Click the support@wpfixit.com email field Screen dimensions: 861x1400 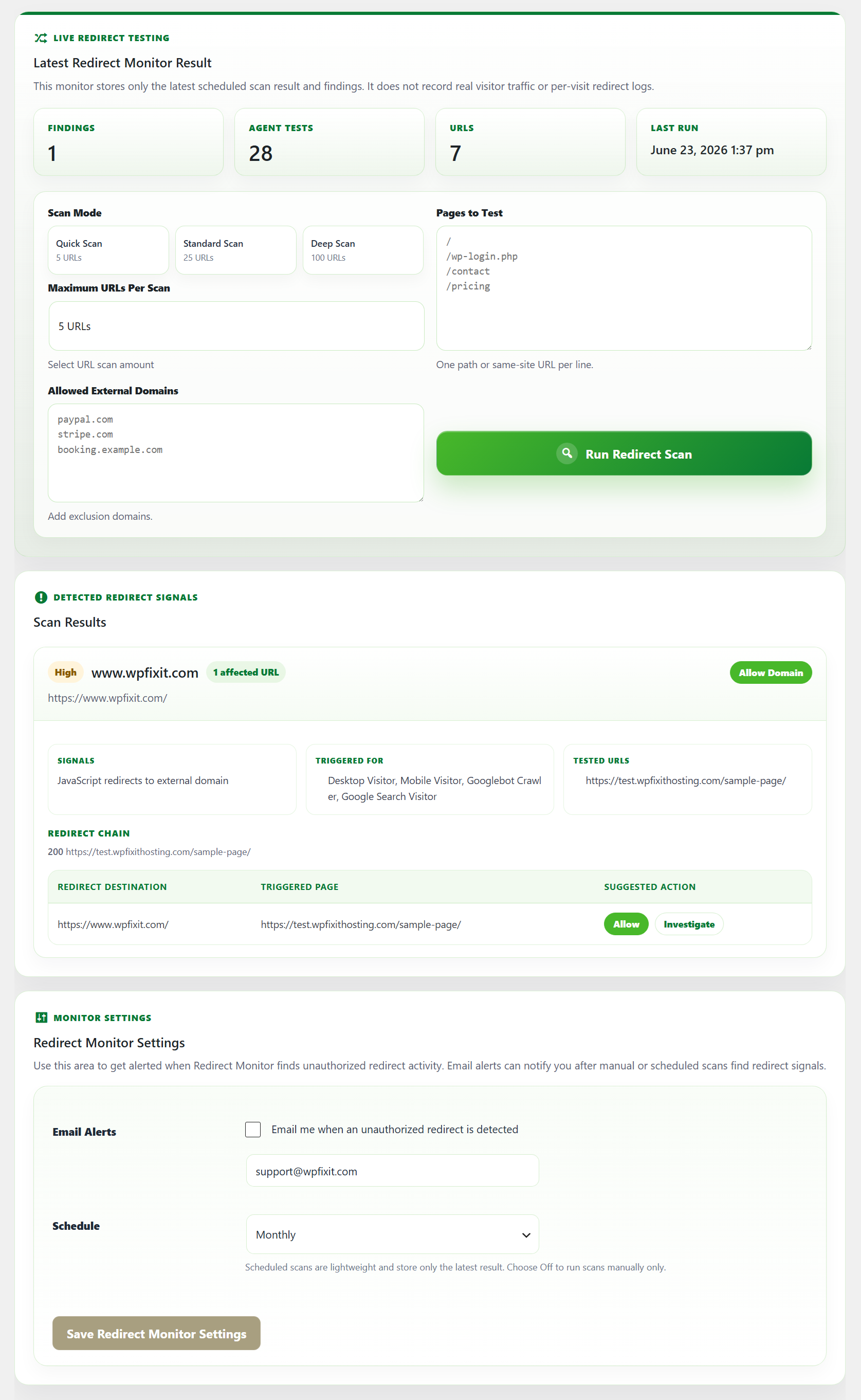point(392,1171)
